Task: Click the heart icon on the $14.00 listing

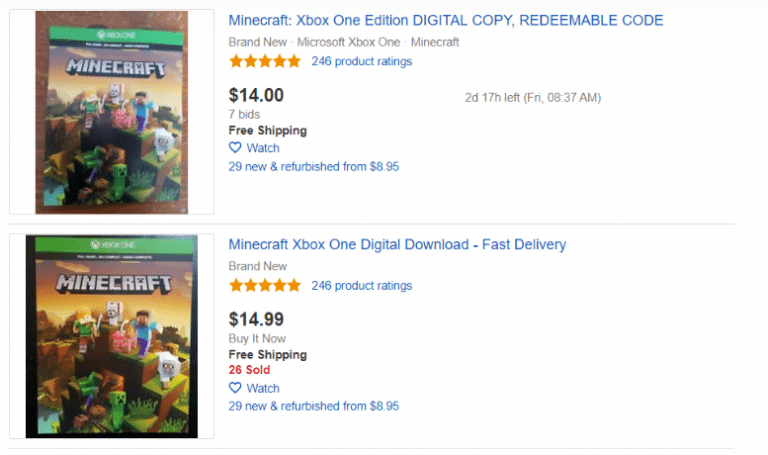Action: (x=235, y=148)
